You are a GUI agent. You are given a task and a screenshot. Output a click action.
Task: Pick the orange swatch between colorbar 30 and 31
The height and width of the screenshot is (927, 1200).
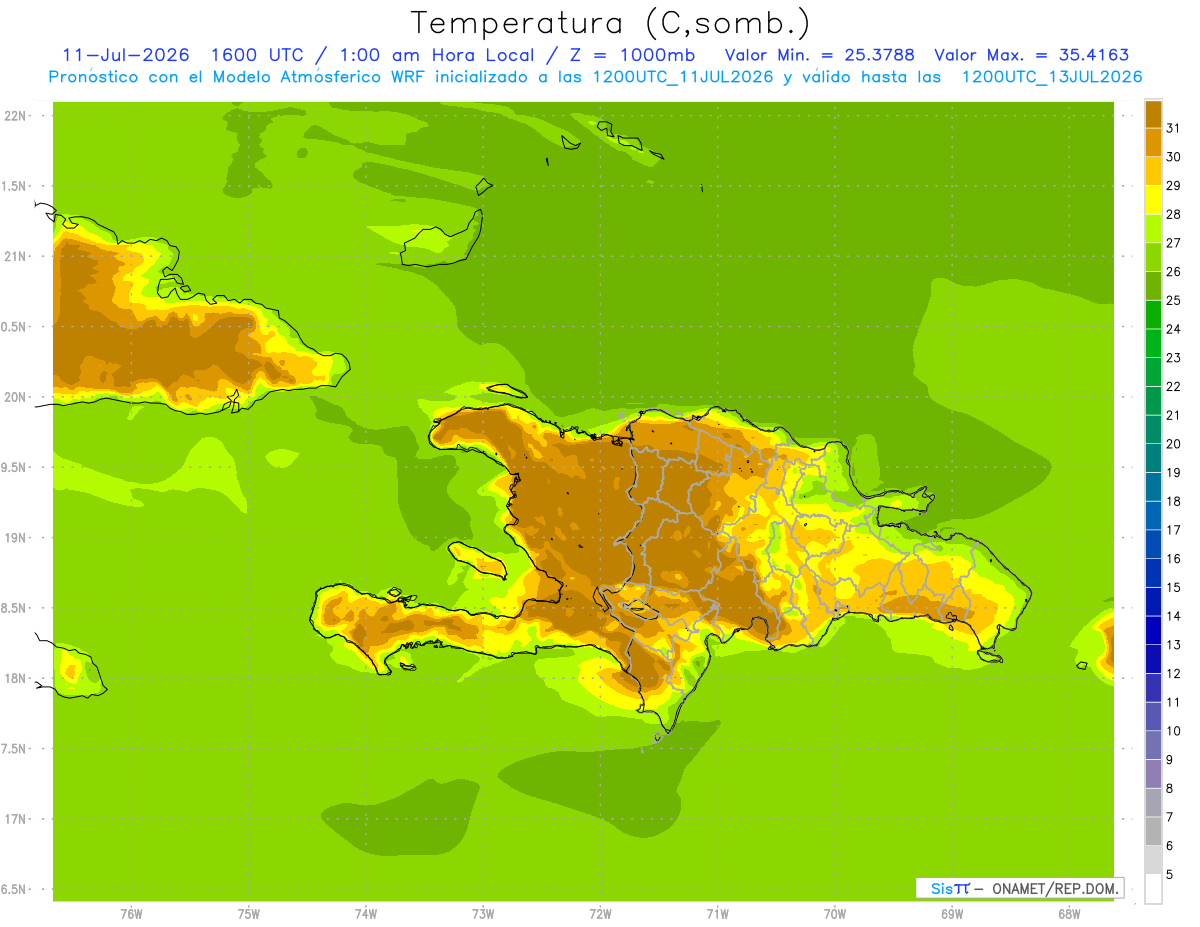click(x=1154, y=142)
